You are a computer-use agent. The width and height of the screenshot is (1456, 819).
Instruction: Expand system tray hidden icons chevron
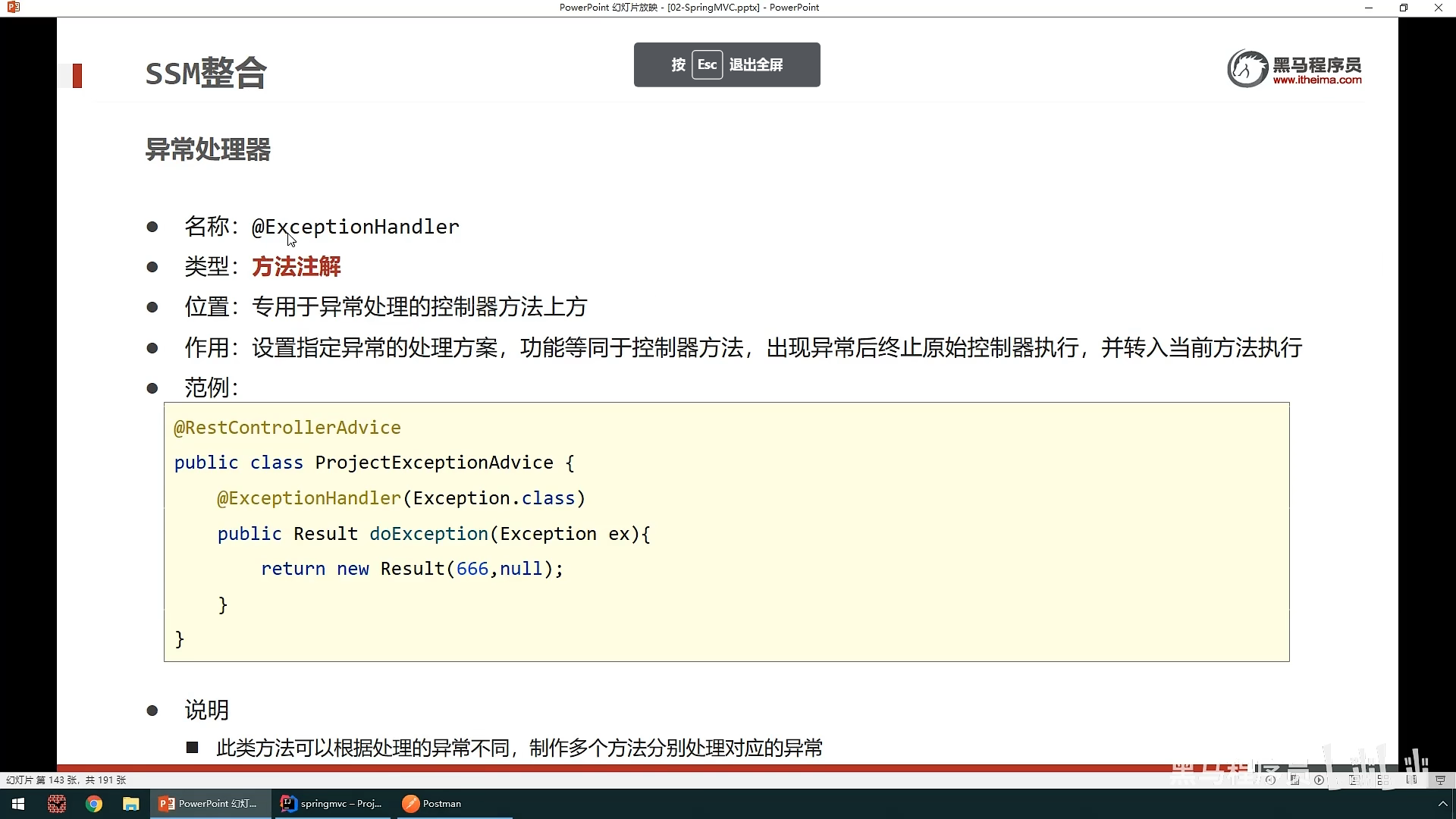pyautogui.click(x=1442, y=804)
